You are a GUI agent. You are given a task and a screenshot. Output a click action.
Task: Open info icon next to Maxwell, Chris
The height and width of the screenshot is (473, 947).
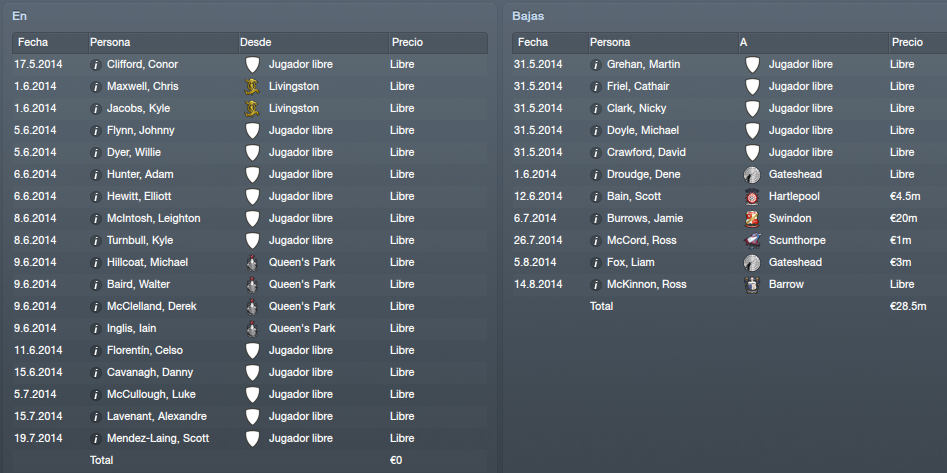point(95,86)
